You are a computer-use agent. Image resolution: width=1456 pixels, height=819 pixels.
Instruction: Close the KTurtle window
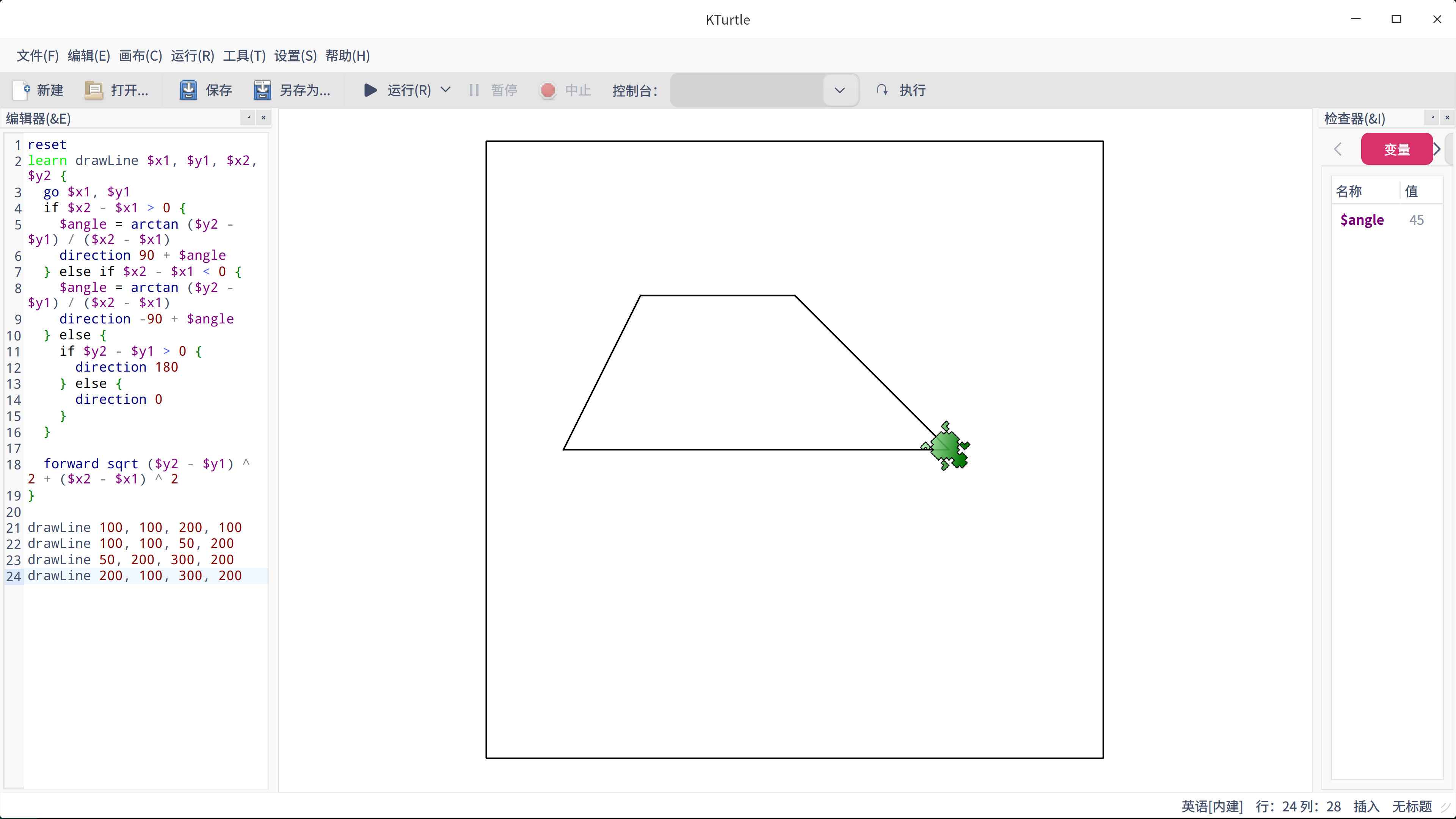pos(1437,19)
